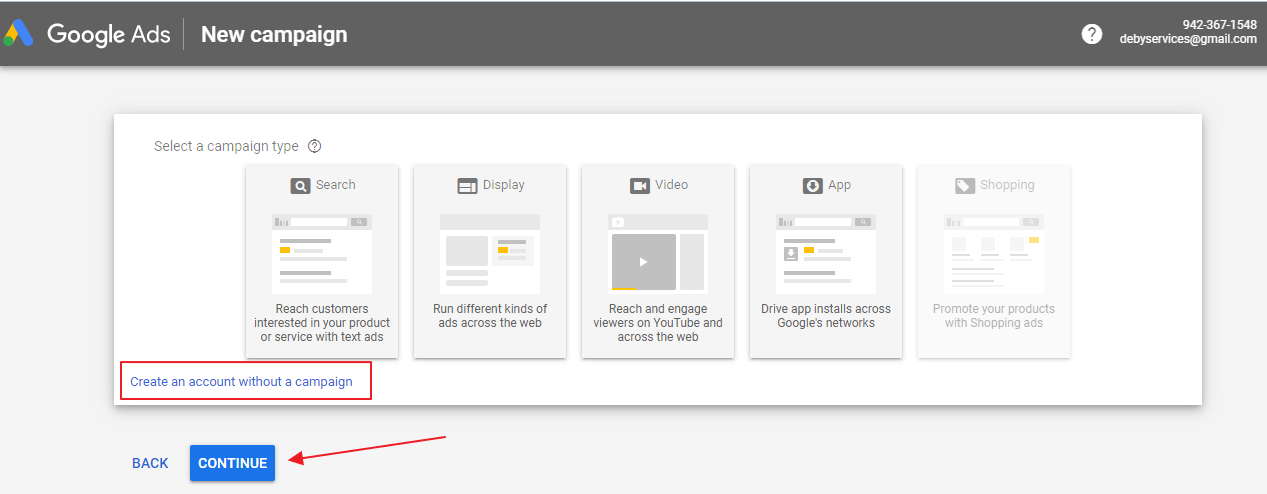1267x494 pixels.
Task: Select the Display campaign icon
Action: click(x=467, y=186)
